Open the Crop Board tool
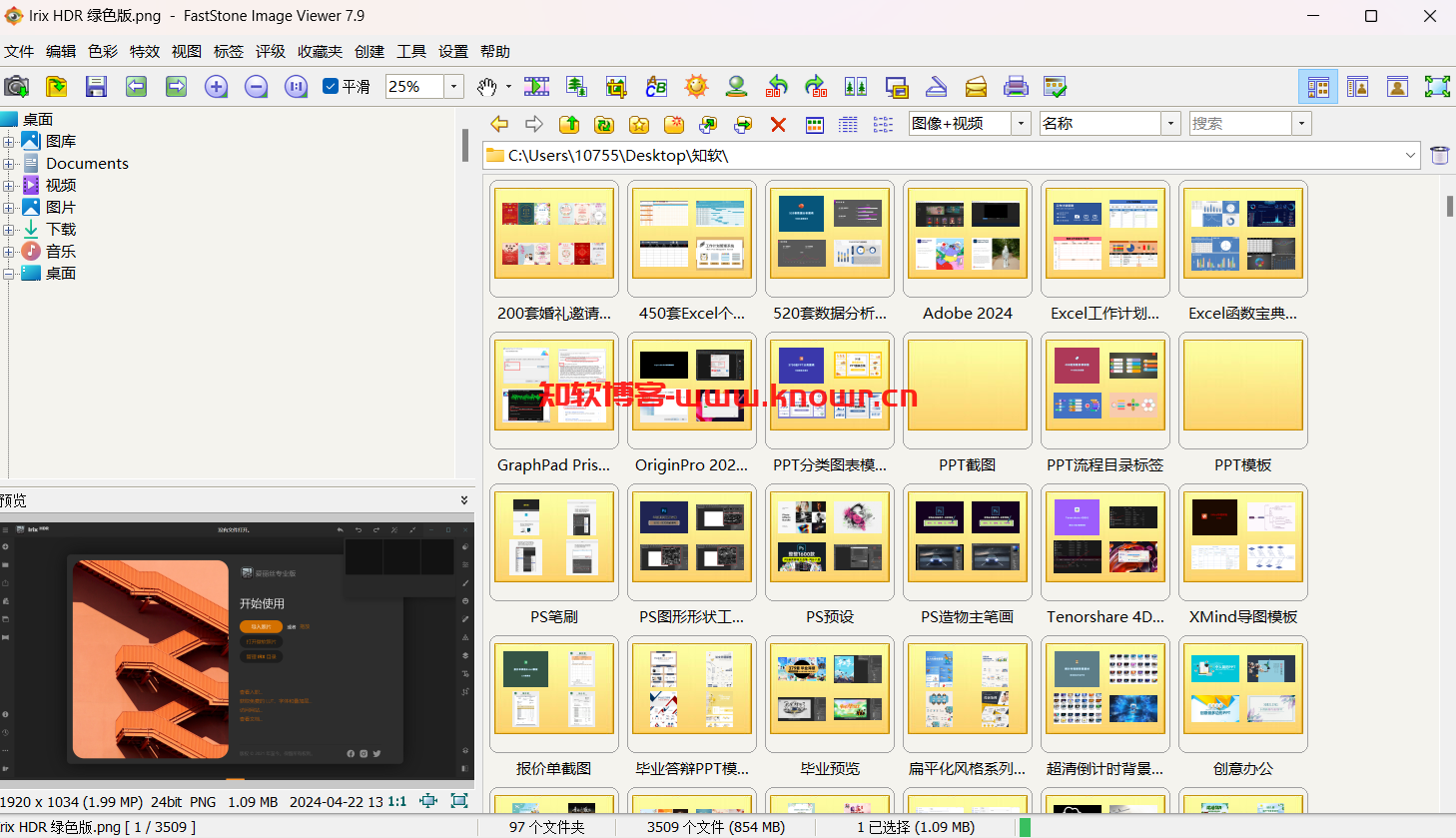 616,87
